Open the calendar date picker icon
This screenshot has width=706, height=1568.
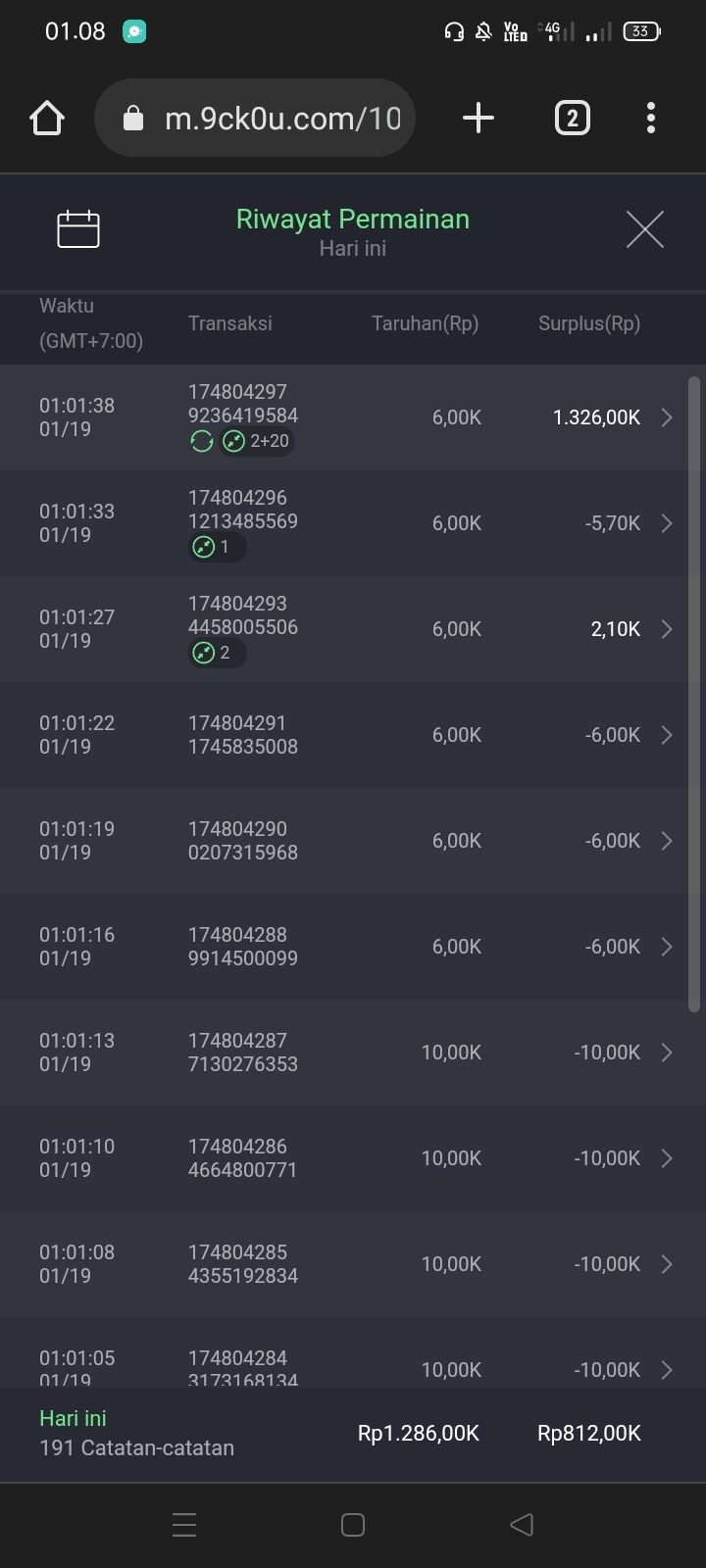pyautogui.click(x=78, y=229)
